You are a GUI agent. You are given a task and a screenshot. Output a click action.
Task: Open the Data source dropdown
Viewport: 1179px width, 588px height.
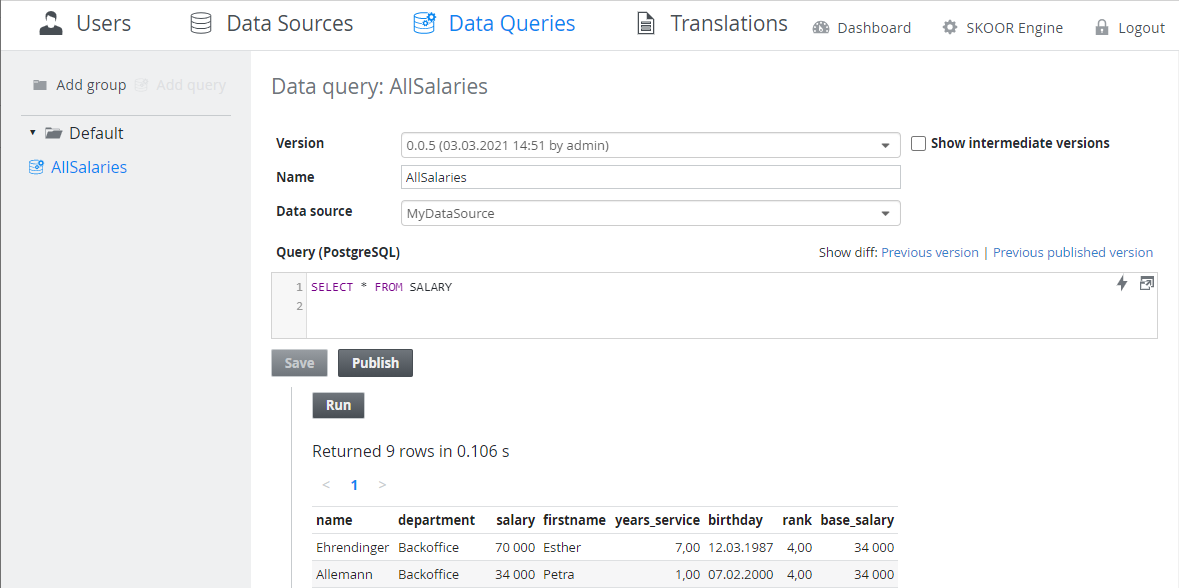pos(885,213)
